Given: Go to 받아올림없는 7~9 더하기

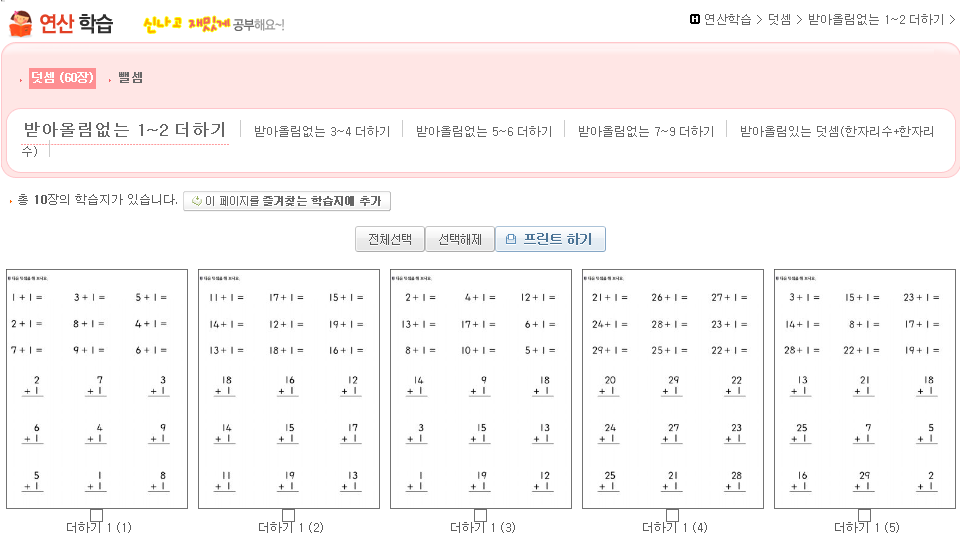Looking at the screenshot, I should [x=646, y=131].
